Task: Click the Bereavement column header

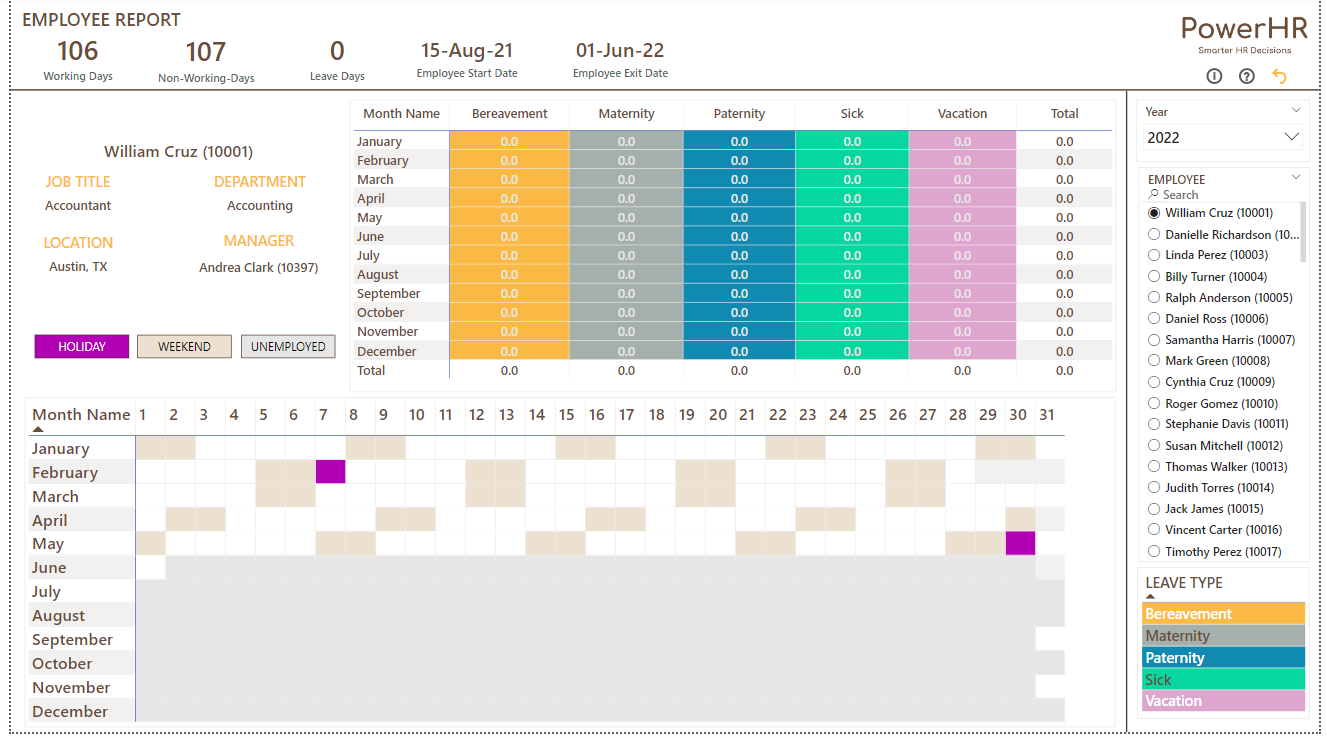Action: pos(509,114)
